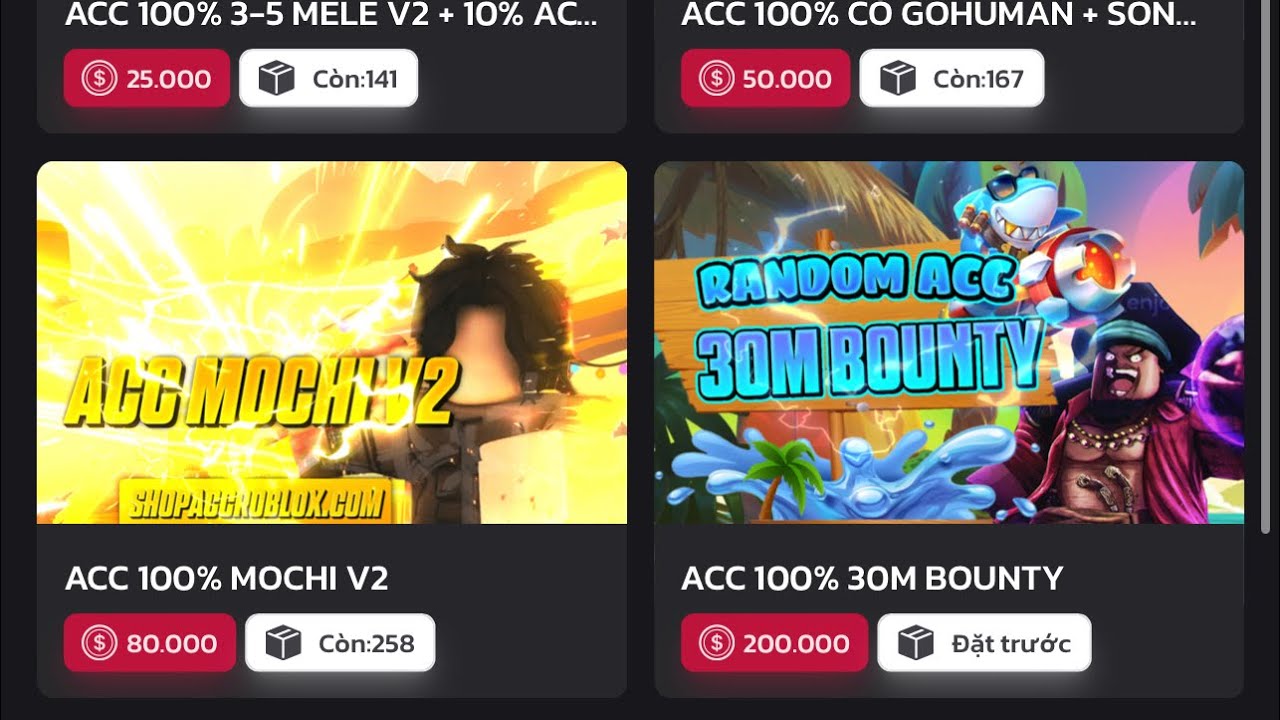Click the coin icon beside 200.000 price

(x=716, y=643)
